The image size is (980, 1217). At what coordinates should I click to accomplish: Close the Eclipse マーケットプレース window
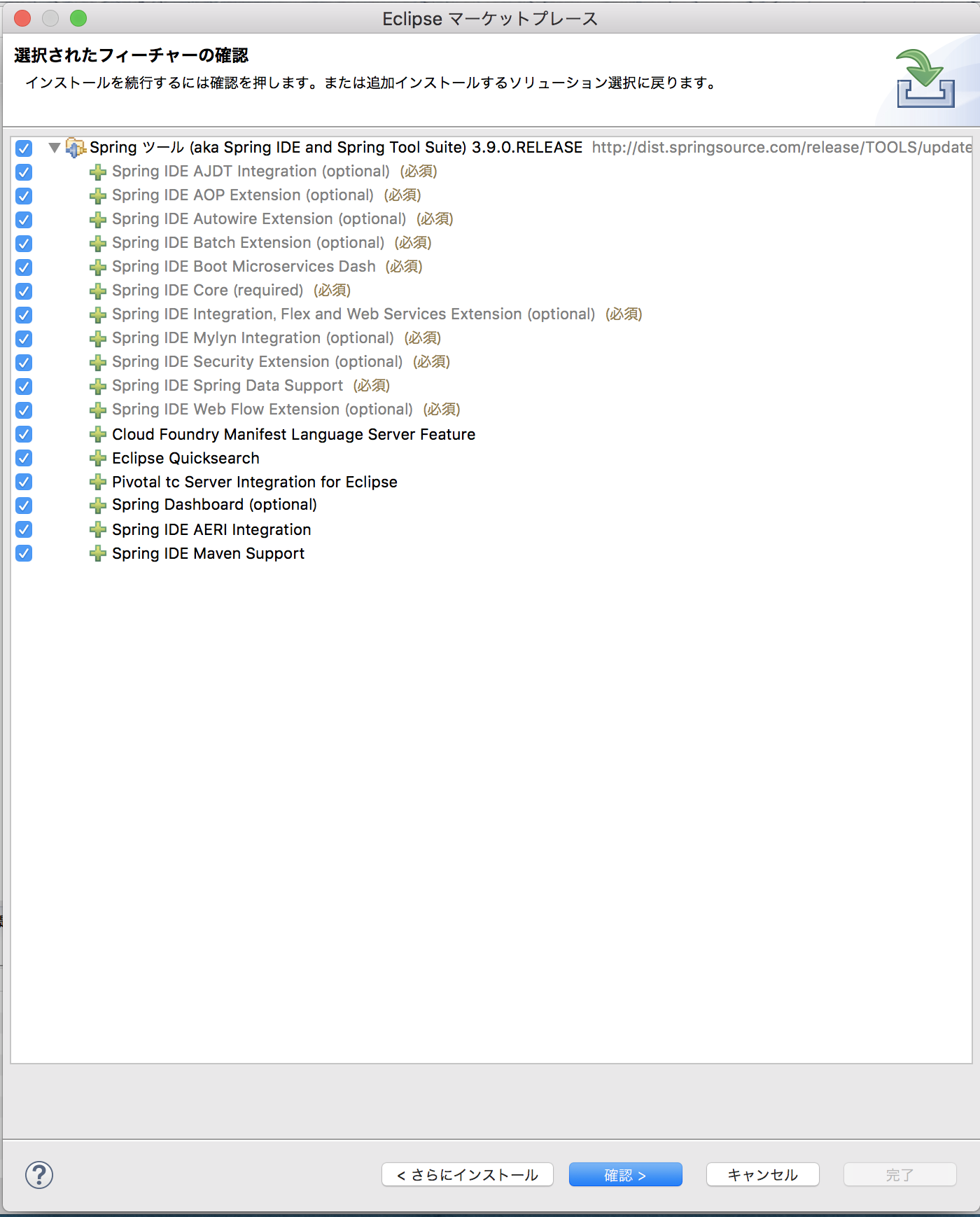22,18
